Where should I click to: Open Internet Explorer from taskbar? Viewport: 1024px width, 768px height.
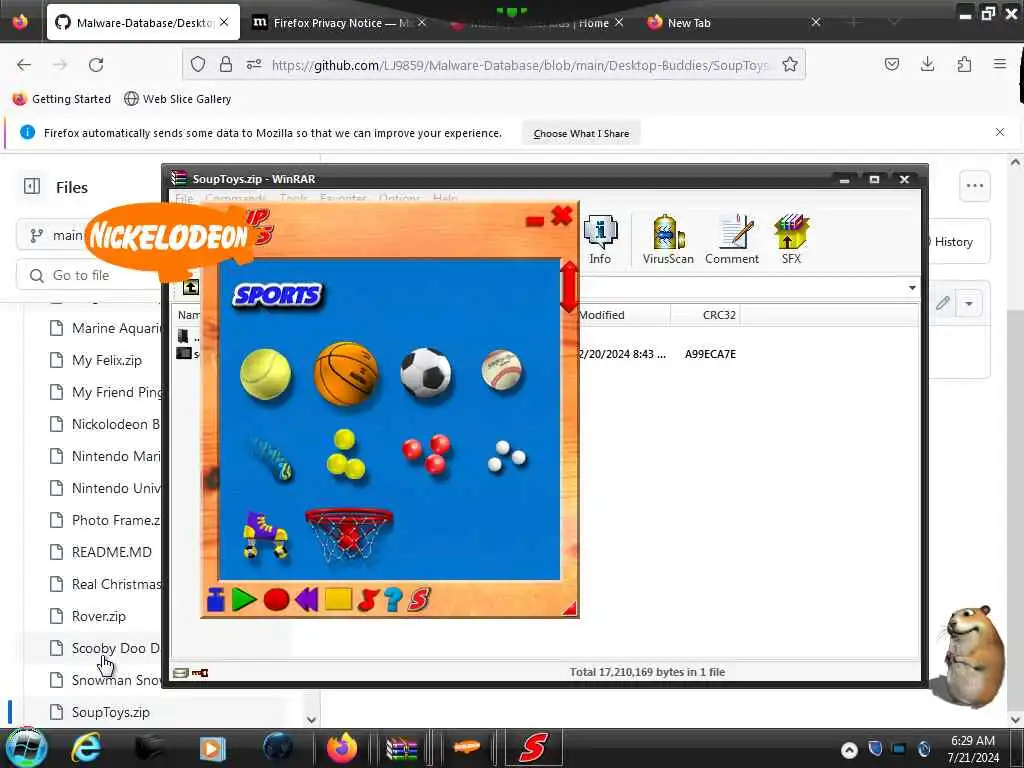click(x=86, y=747)
